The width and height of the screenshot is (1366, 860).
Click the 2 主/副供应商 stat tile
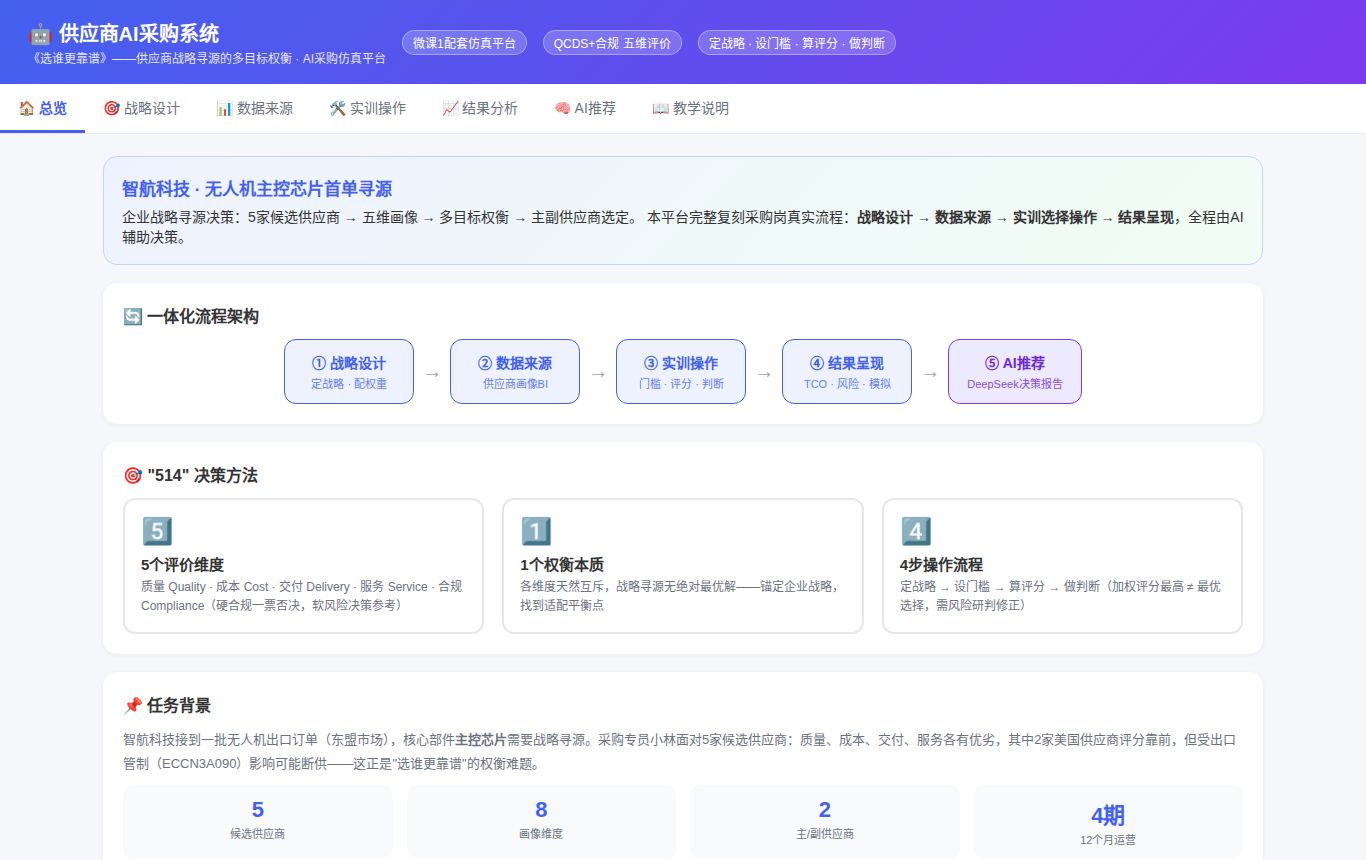click(825, 821)
